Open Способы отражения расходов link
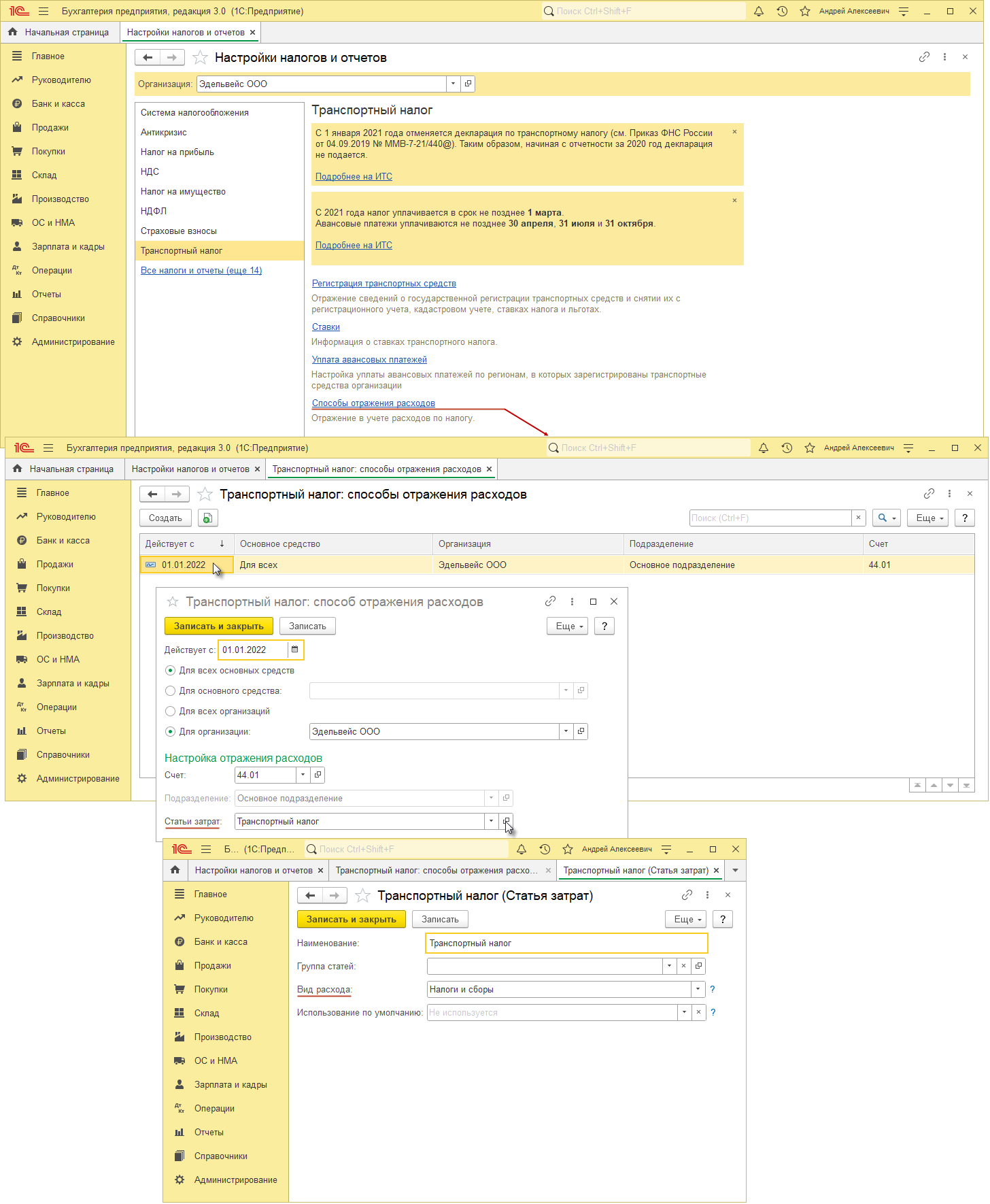 click(373, 403)
